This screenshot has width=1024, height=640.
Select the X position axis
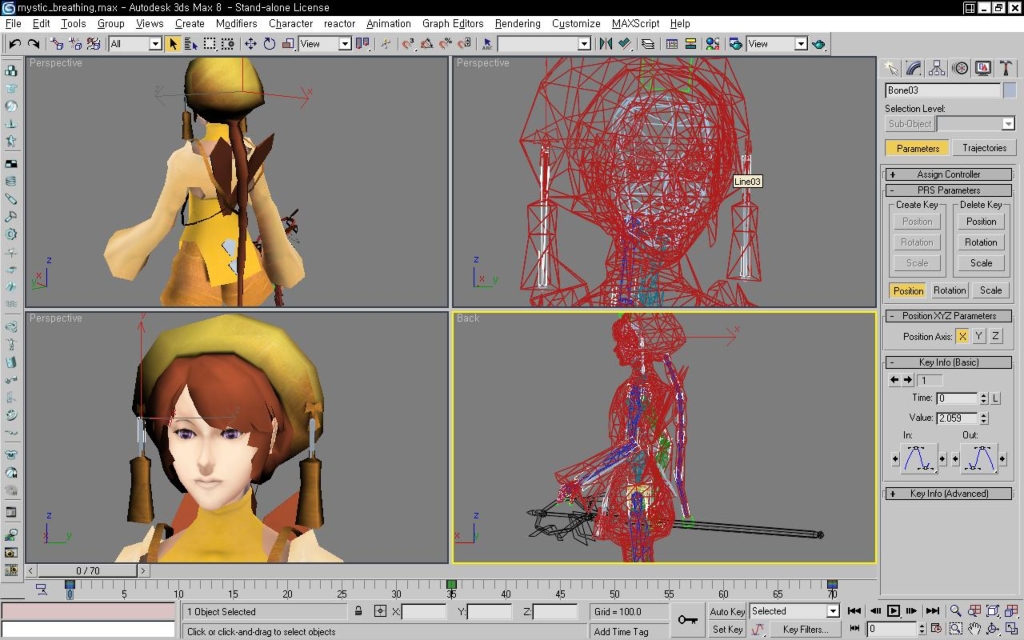pos(962,336)
